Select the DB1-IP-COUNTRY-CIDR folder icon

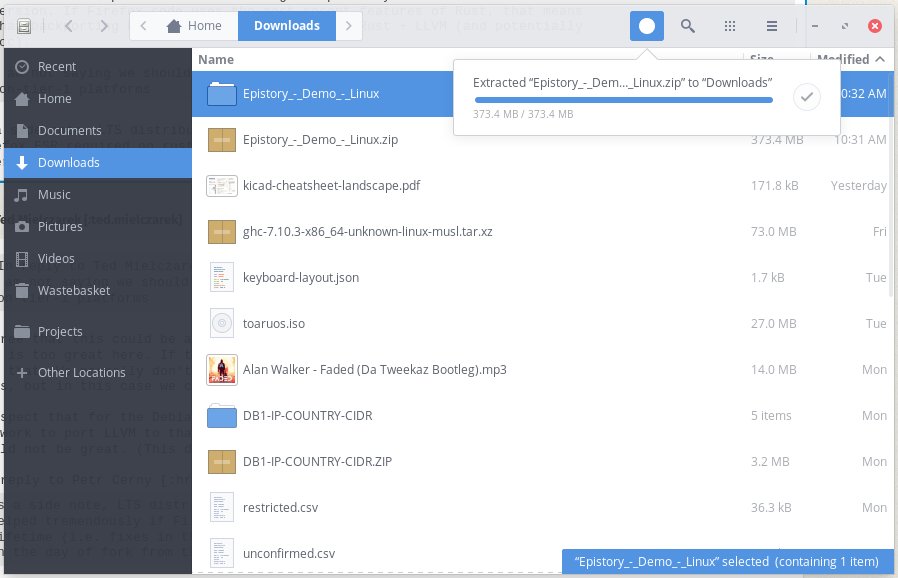(222, 415)
